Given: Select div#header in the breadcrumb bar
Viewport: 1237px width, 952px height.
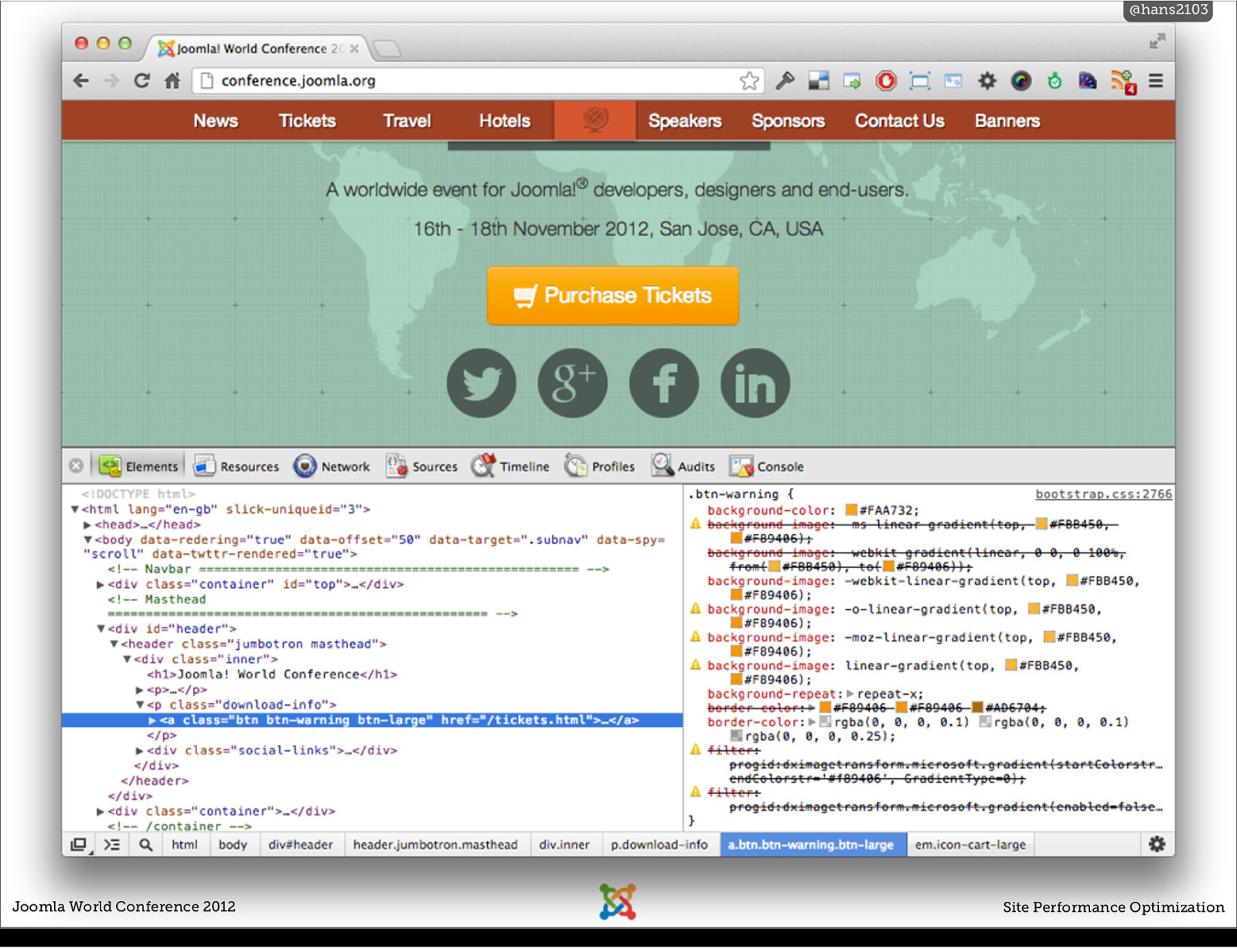Looking at the screenshot, I should click(x=301, y=845).
